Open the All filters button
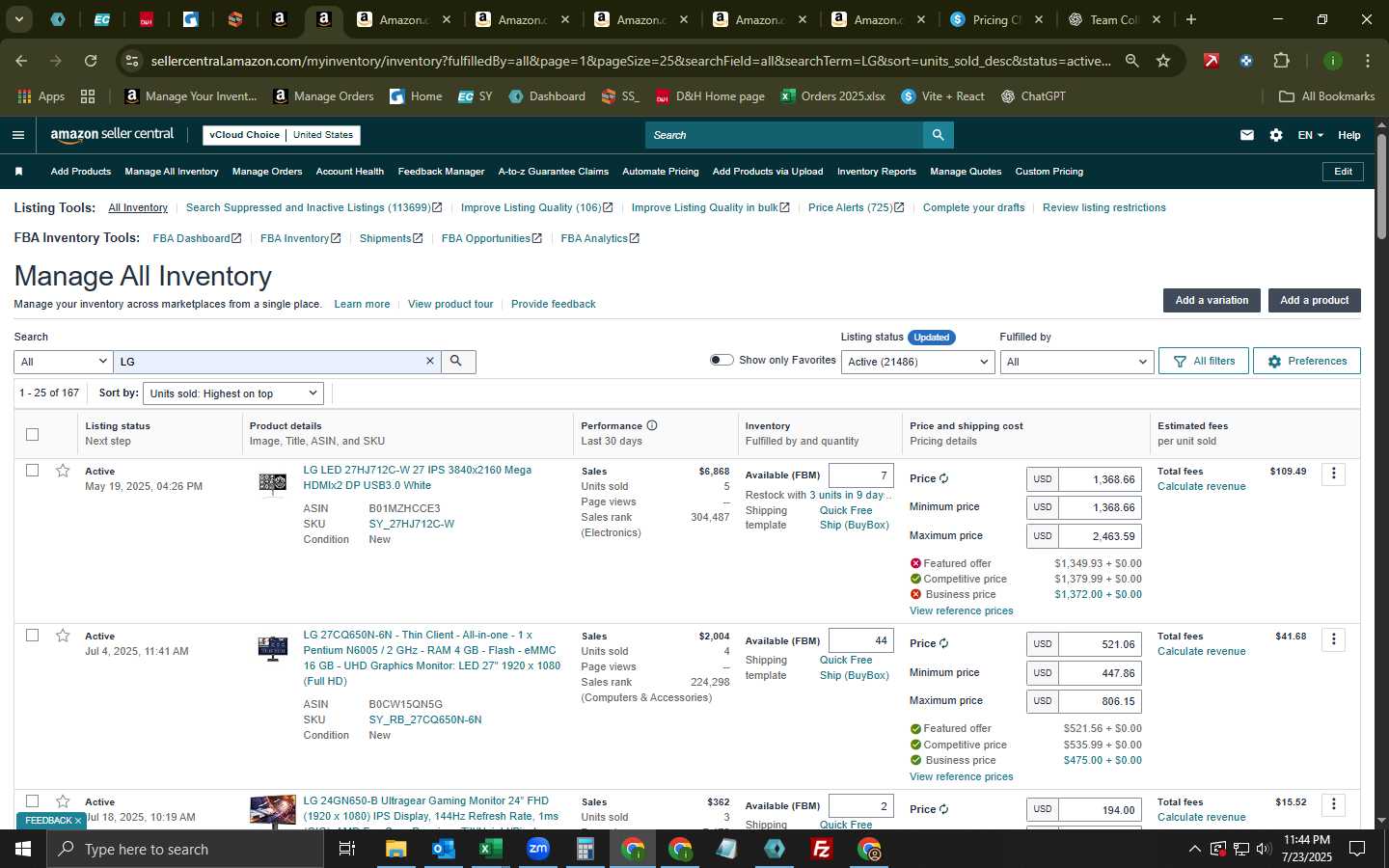 tap(1204, 361)
